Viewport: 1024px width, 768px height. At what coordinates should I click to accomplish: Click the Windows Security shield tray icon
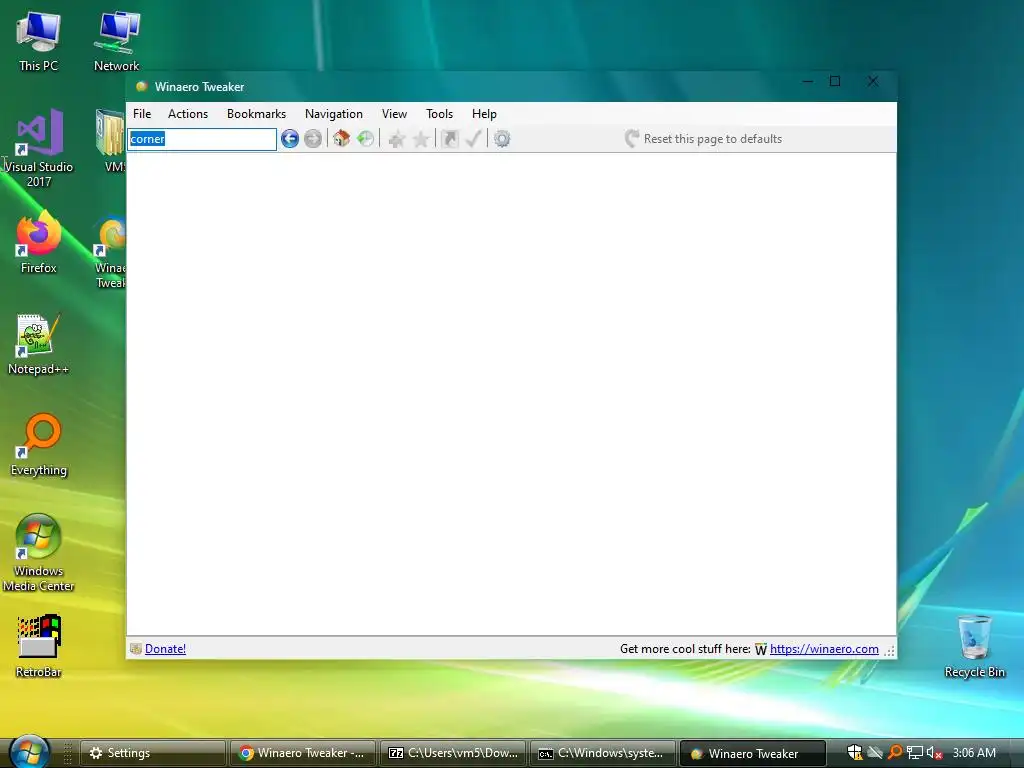pos(854,752)
